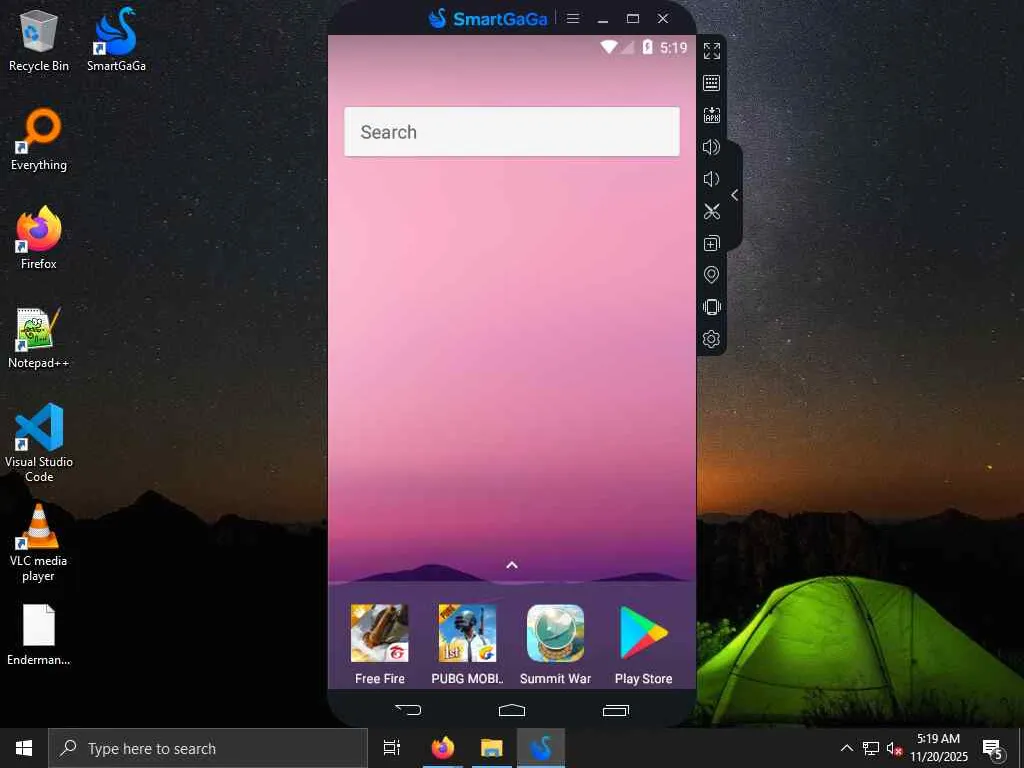Launch Summit War app

[556, 645]
